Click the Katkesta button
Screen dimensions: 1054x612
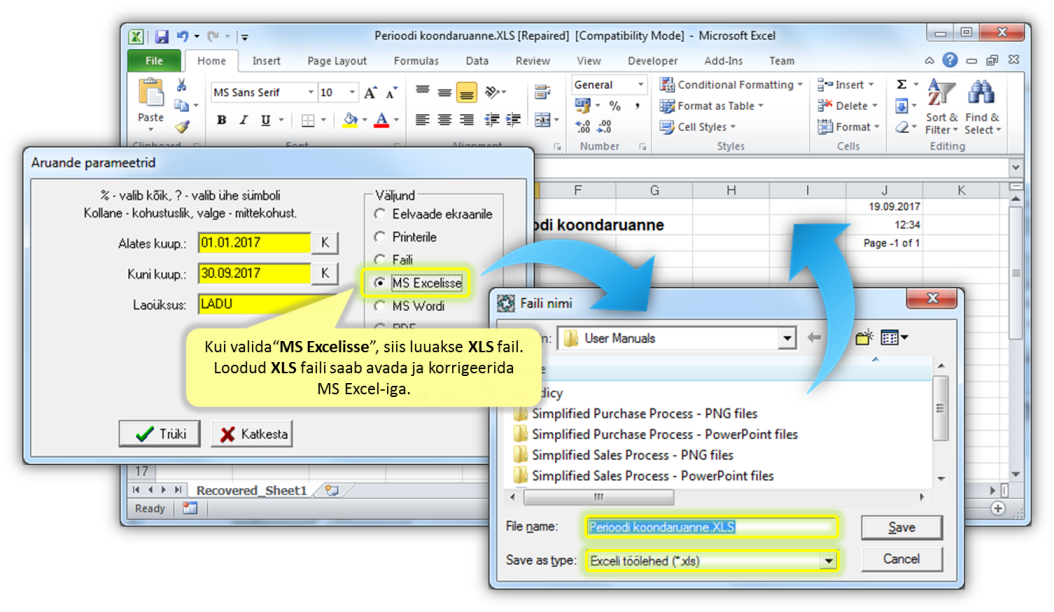(253, 434)
